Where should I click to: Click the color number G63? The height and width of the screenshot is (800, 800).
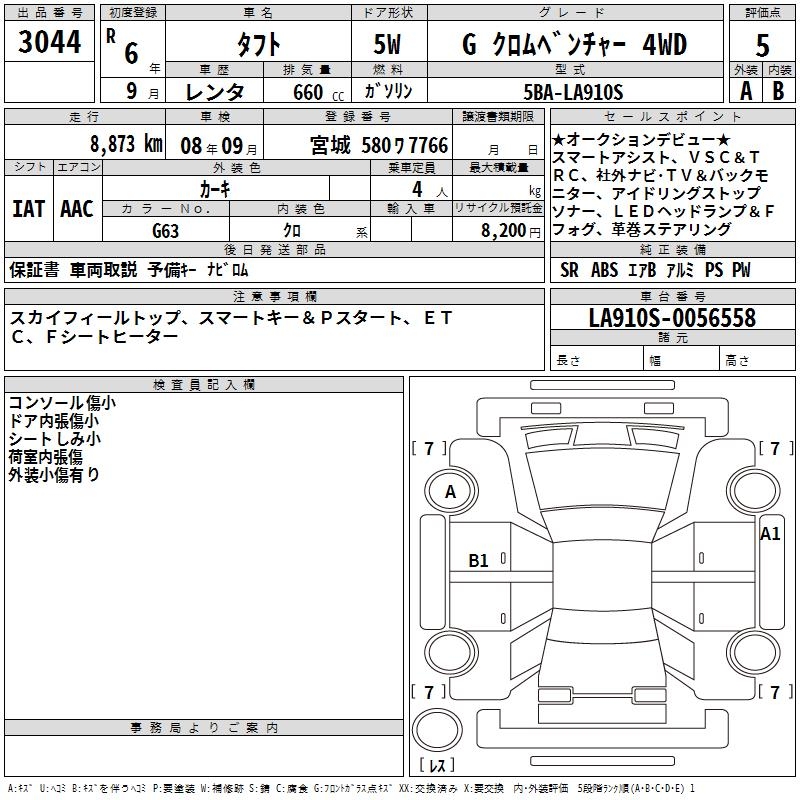pos(166,231)
